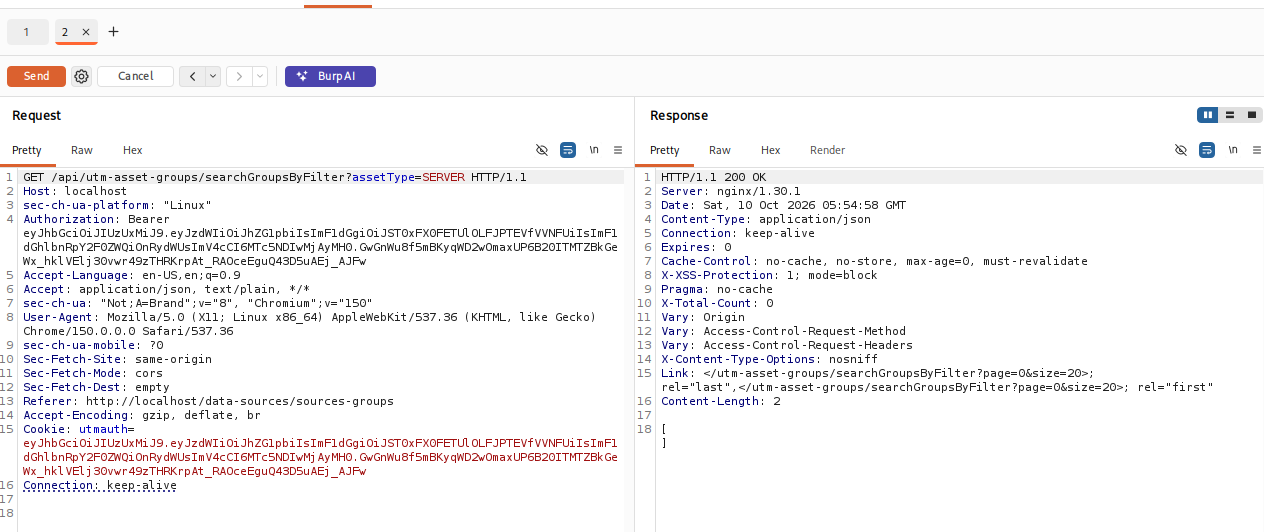Click the Sec-Fetch-Dest: empty header

click(96, 387)
